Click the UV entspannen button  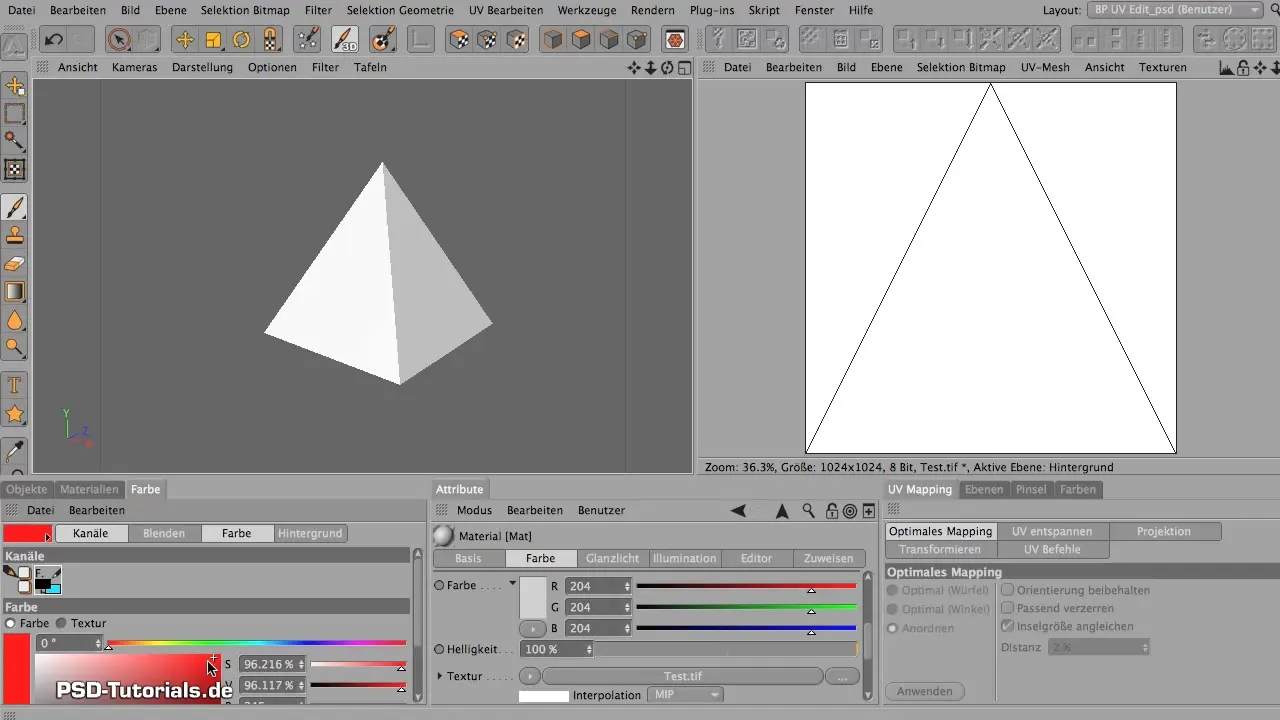1052,531
